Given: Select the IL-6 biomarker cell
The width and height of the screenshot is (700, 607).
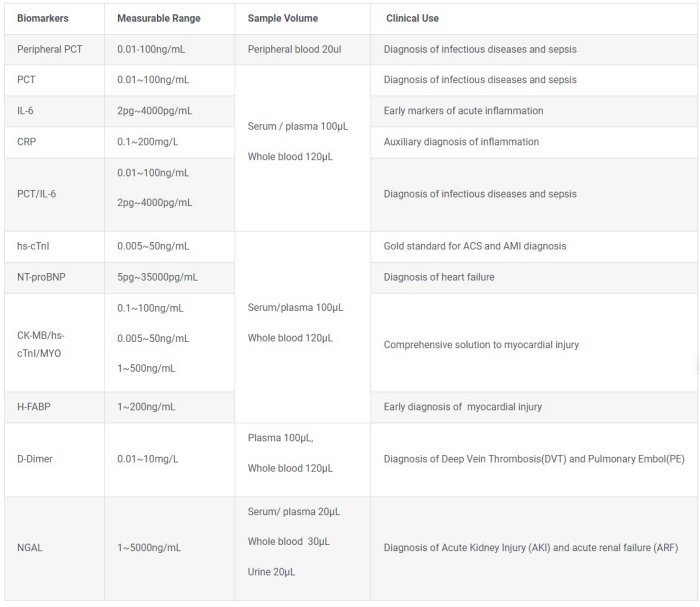Looking at the screenshot, I should point(27,111).
